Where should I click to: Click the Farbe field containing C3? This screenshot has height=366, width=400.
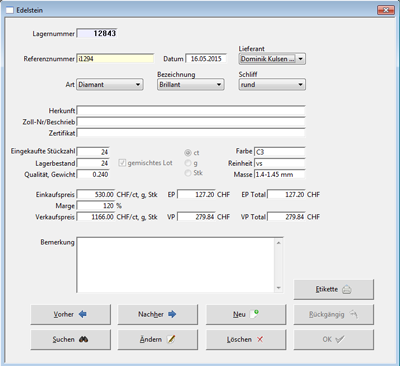coord(280,152)
